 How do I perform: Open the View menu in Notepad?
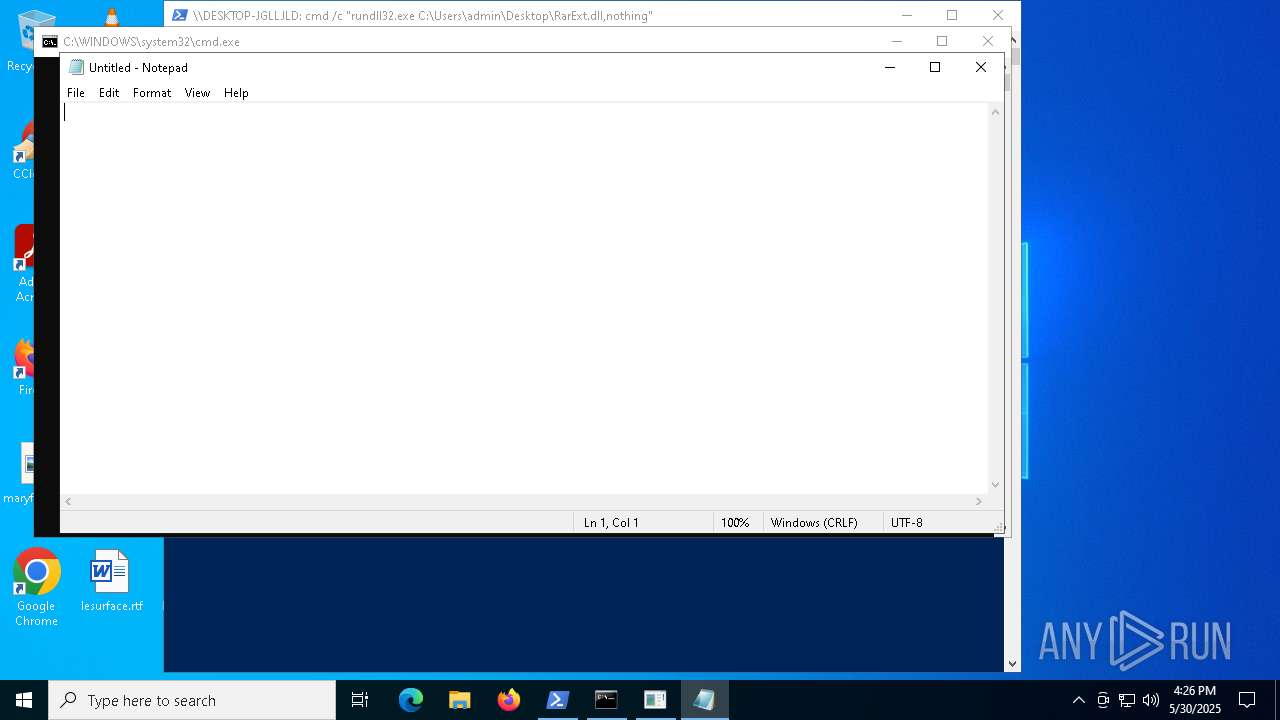click(197, 93)
